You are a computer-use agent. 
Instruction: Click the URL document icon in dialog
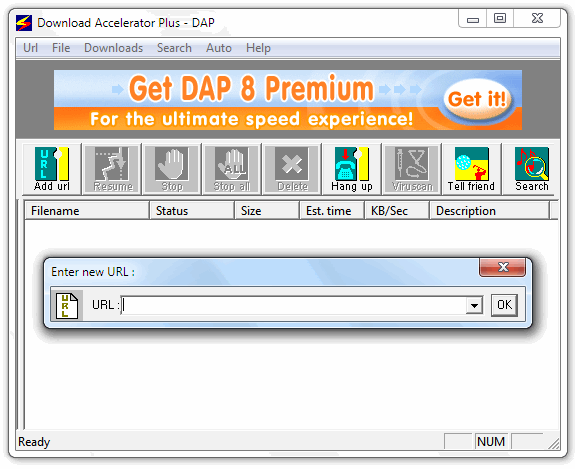(x=66, y=305)
